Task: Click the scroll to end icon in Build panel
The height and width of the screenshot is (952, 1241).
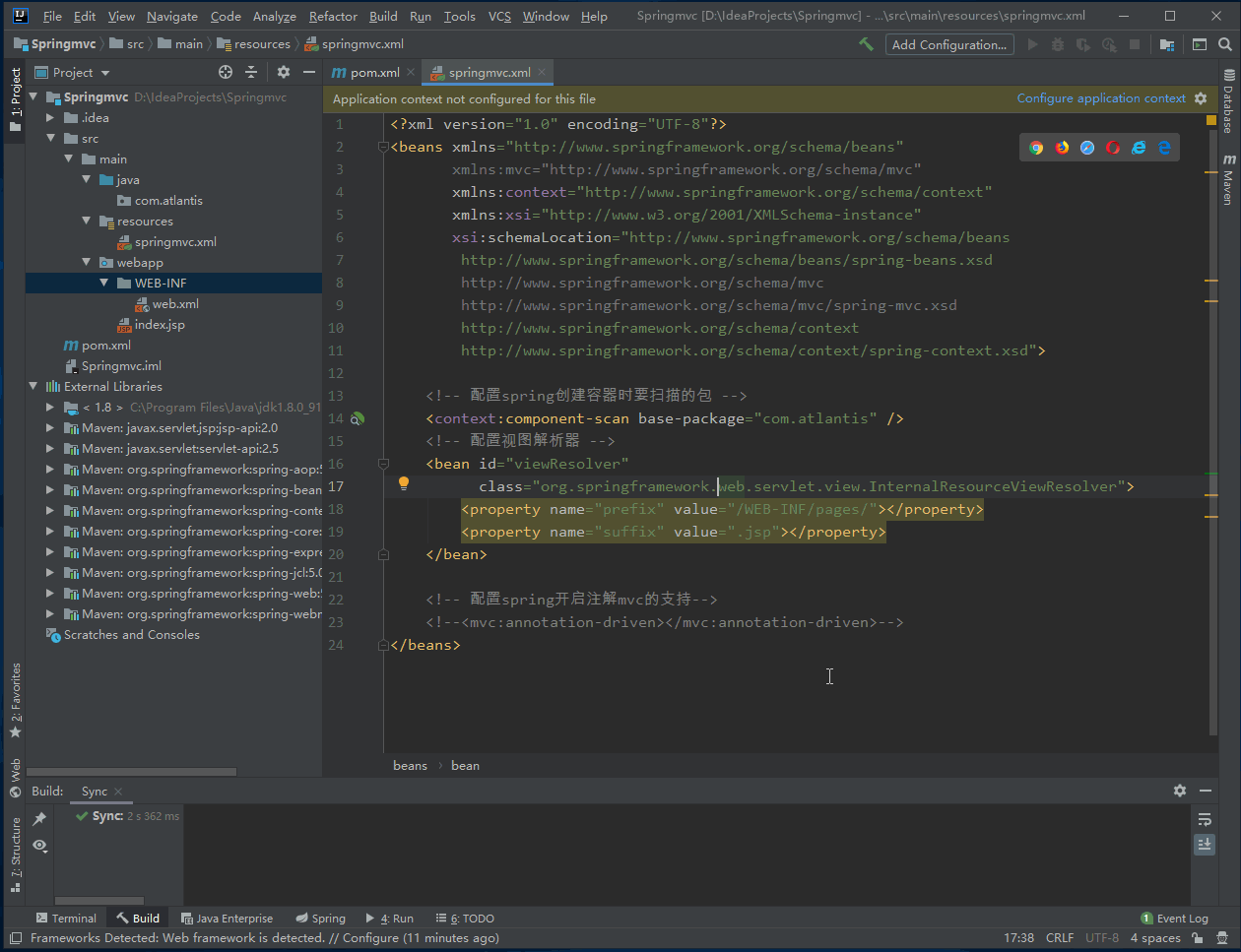Action: click(1205, 845)
